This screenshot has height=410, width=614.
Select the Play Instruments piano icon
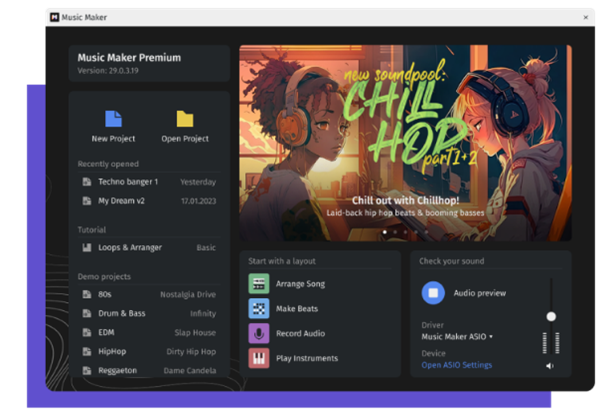tap(259, 358)
